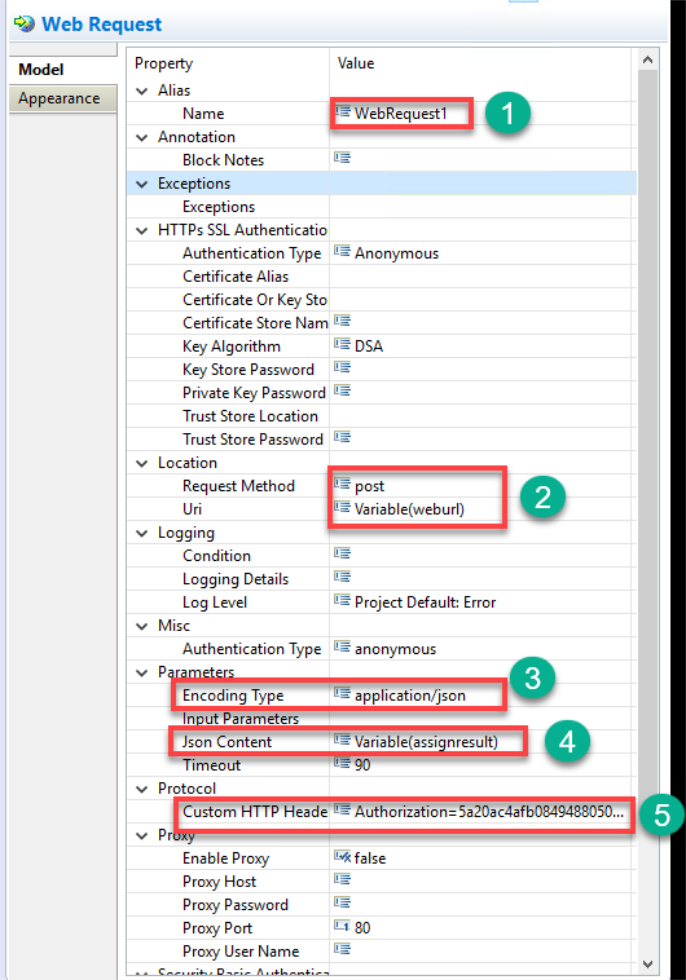Switch to the Appearance tab
686x980 pixels.
pos(59,98)
